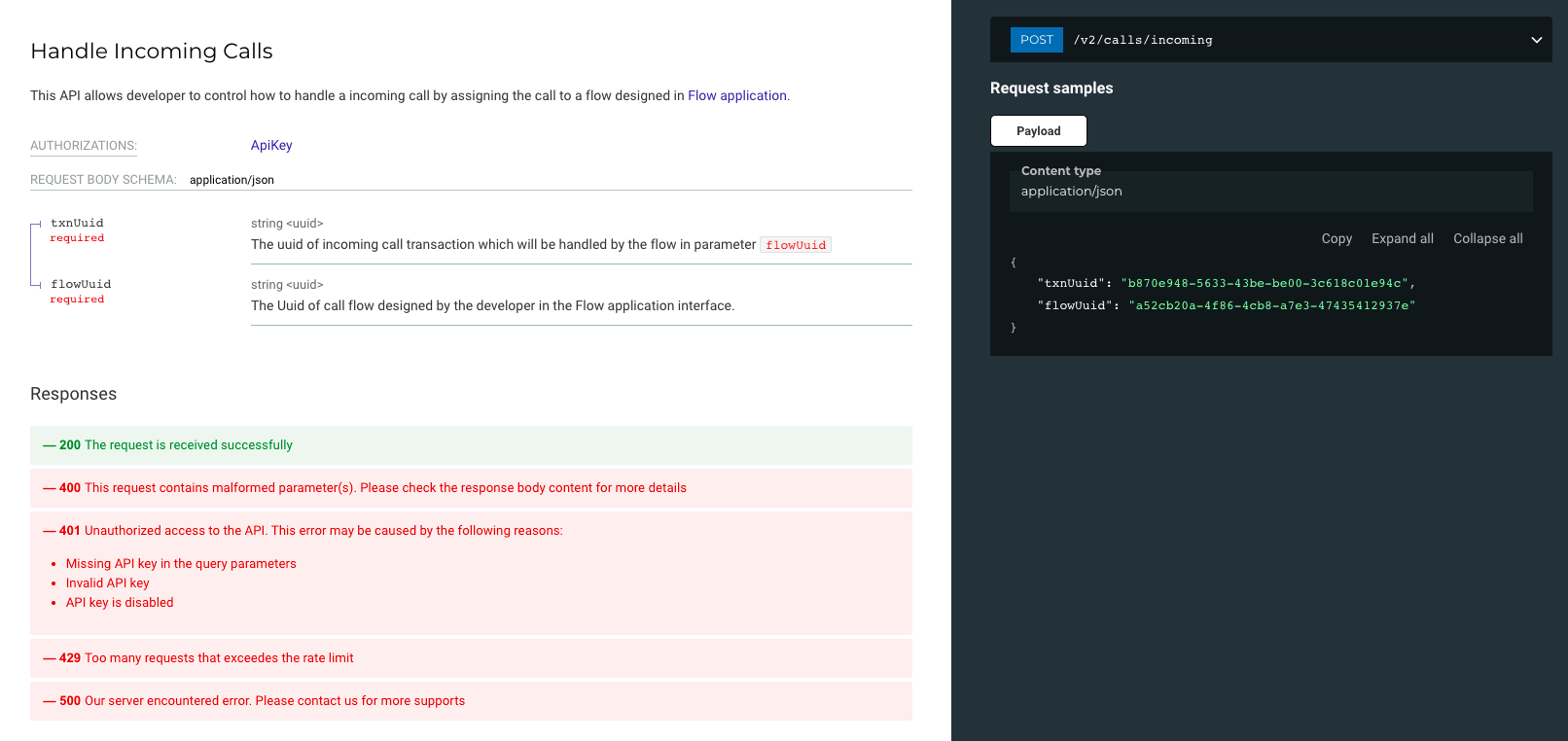This screenshot has height=741, width=1568.
Task: Click the 'Invalid API key' bullet
Action: coord(108,583)
